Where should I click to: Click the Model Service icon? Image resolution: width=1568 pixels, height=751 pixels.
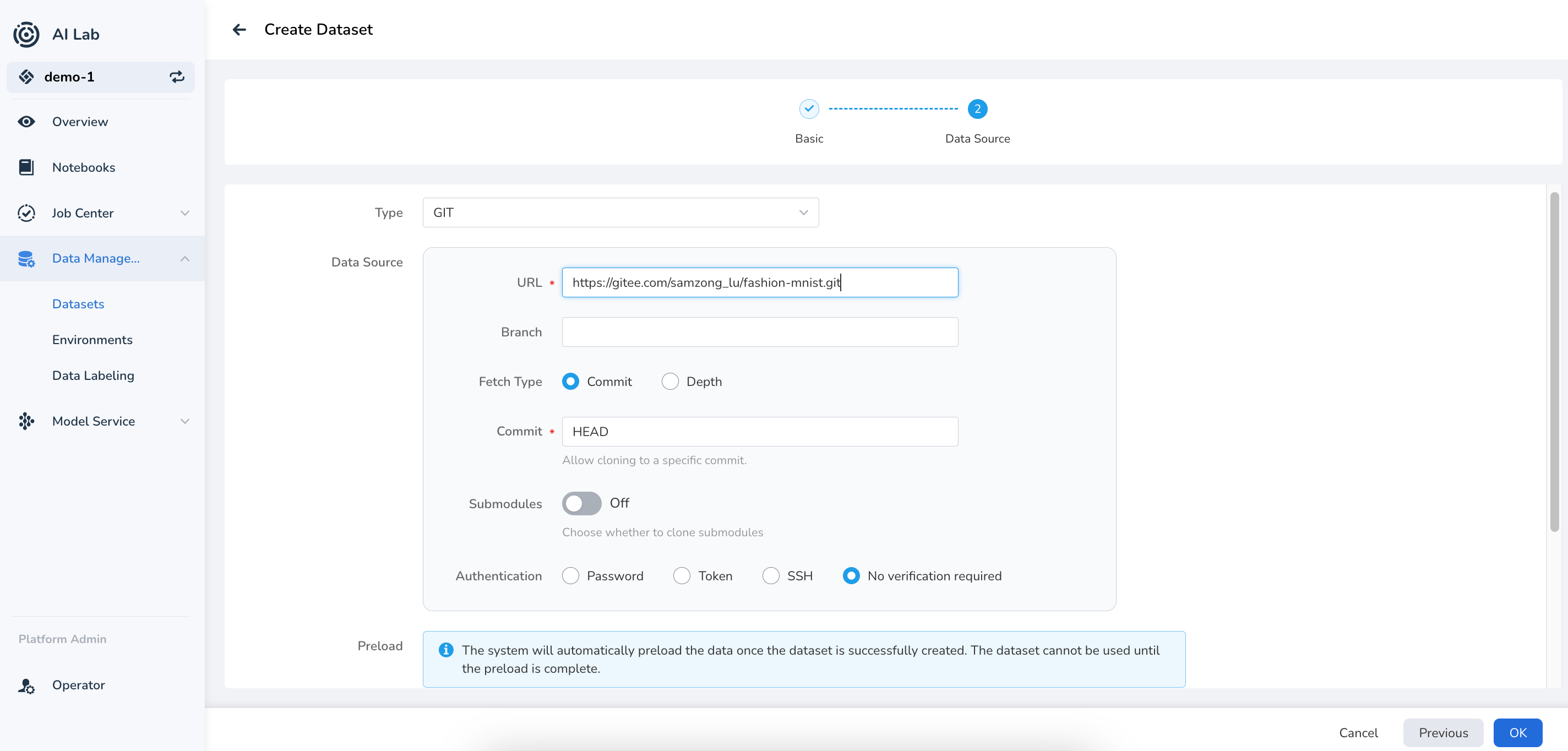pos(27,420)
